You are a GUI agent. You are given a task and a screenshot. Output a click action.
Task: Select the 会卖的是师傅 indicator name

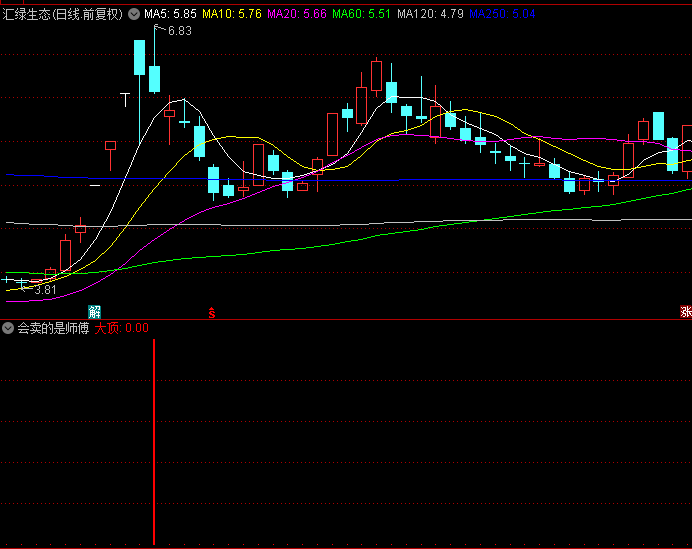[x=53, y=328]
